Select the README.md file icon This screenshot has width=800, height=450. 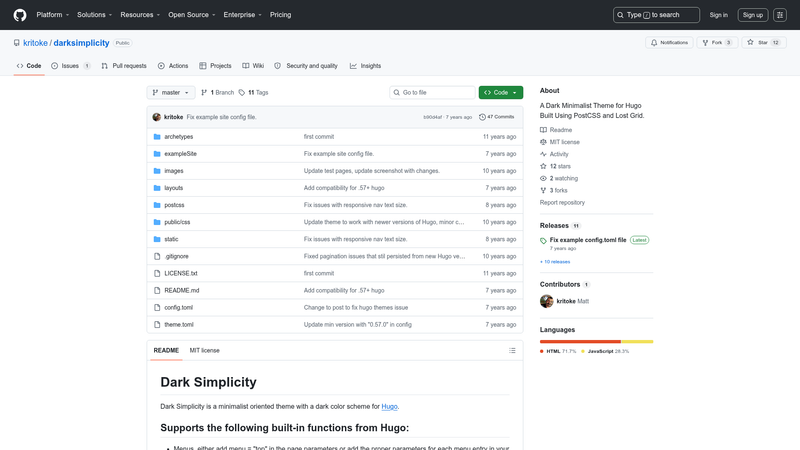(157, 290)
